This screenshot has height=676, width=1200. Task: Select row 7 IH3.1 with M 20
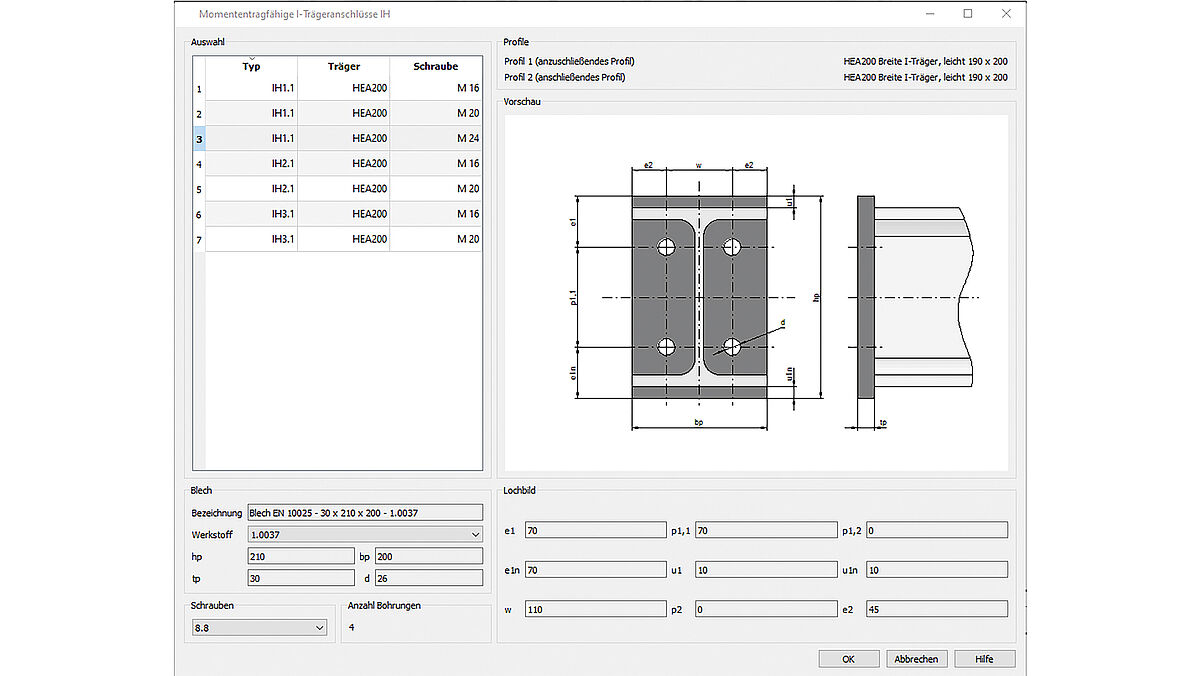[343, 239]
